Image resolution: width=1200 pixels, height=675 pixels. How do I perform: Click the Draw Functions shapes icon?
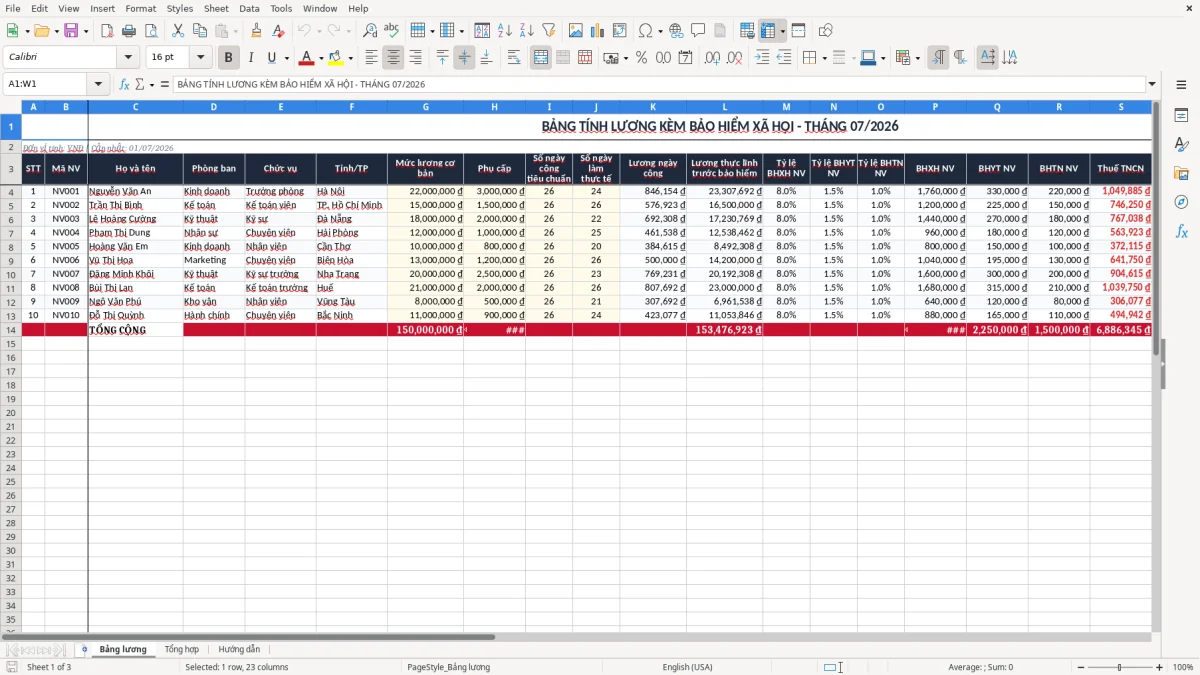click(x=826, y=31)
